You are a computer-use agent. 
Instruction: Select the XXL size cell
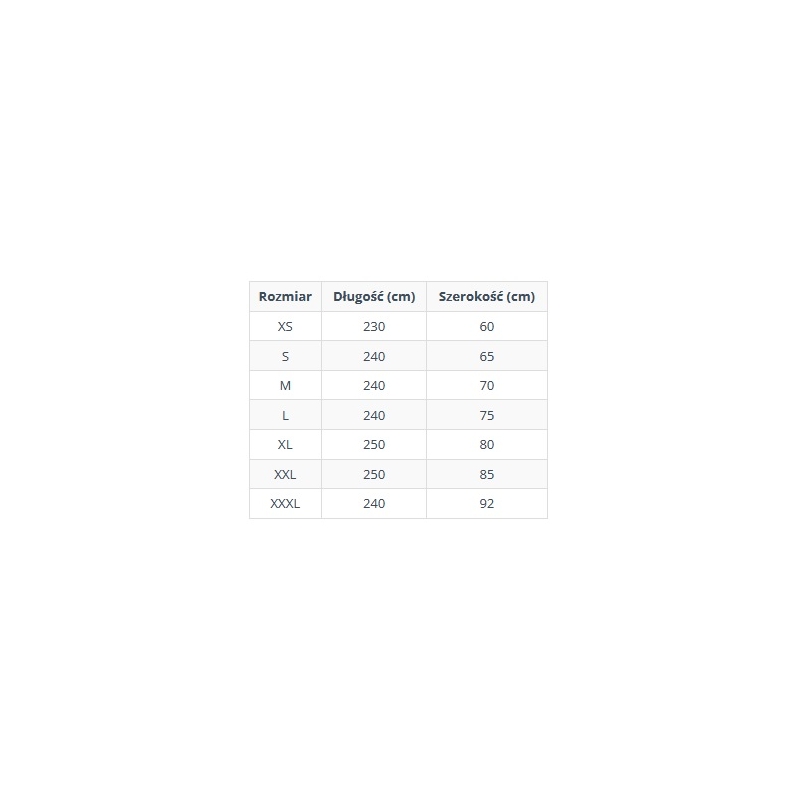(285, 474)
